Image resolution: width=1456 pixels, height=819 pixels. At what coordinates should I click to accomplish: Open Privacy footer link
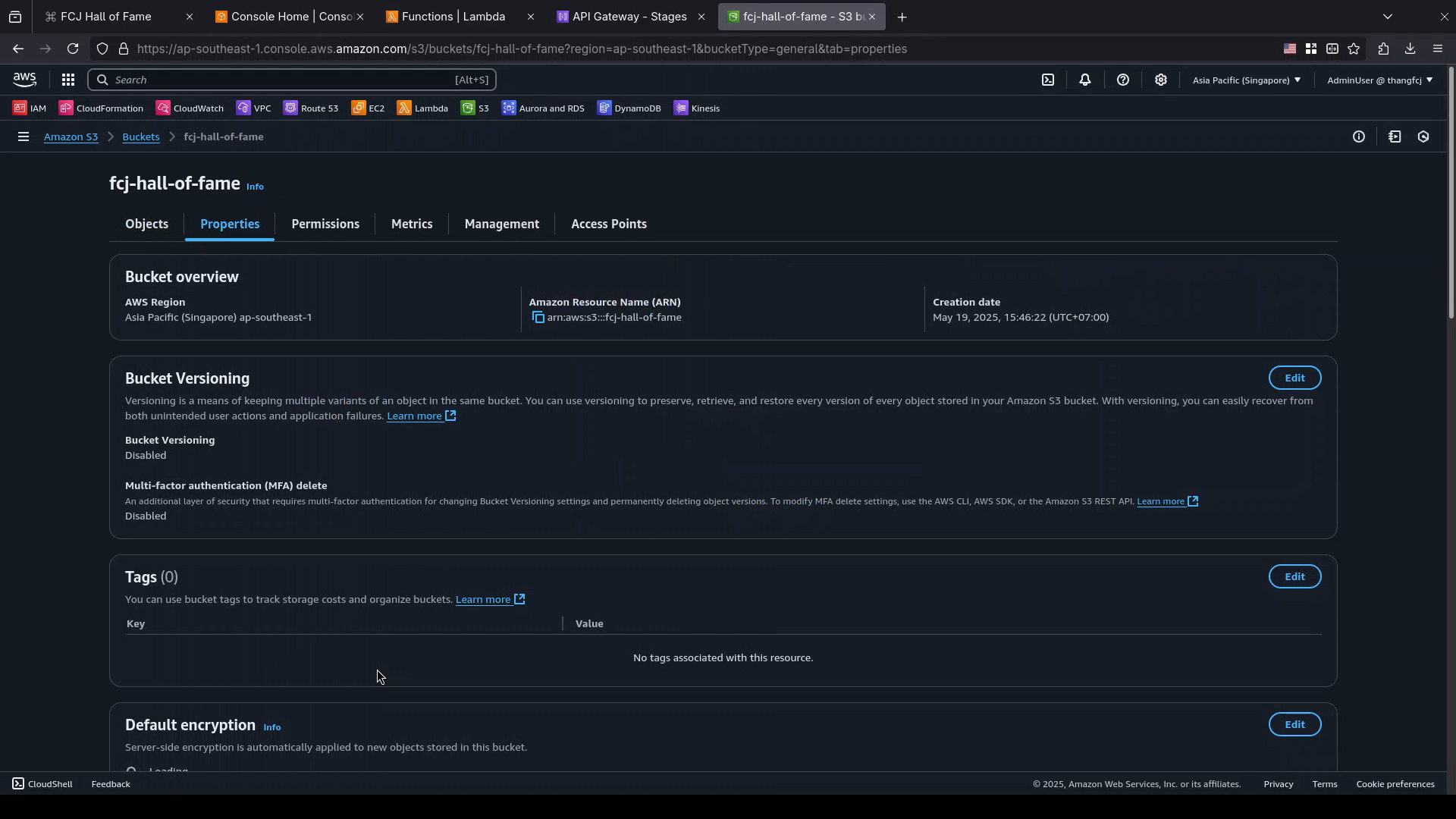[1279, 784]
